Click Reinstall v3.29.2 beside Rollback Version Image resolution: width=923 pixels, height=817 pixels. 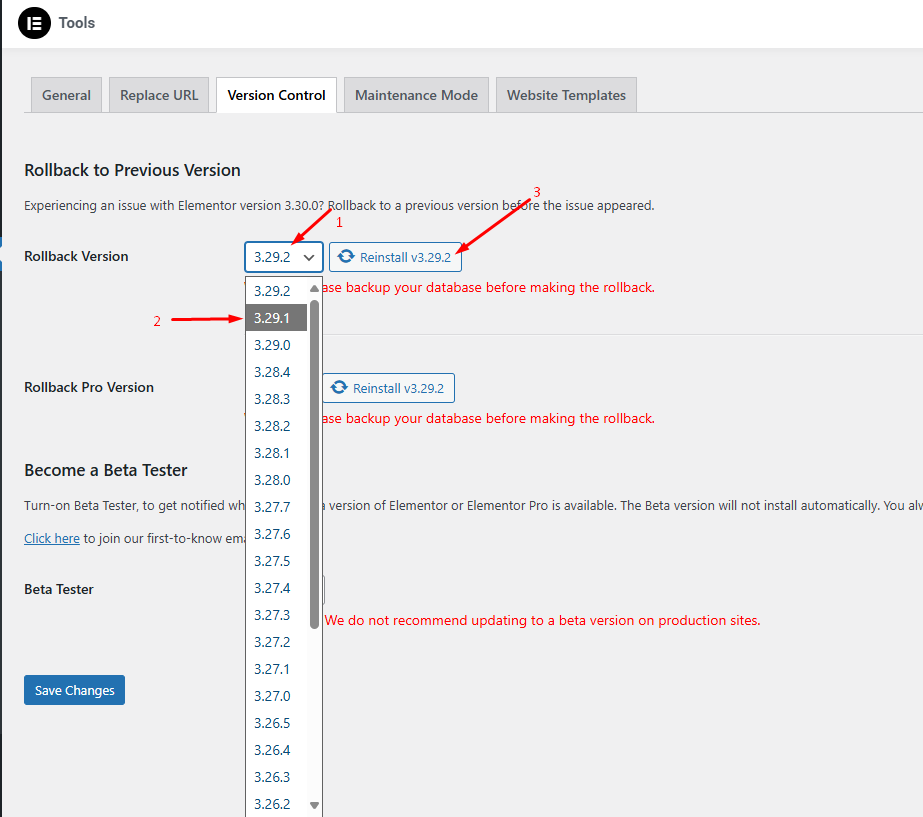click(395, 257)
